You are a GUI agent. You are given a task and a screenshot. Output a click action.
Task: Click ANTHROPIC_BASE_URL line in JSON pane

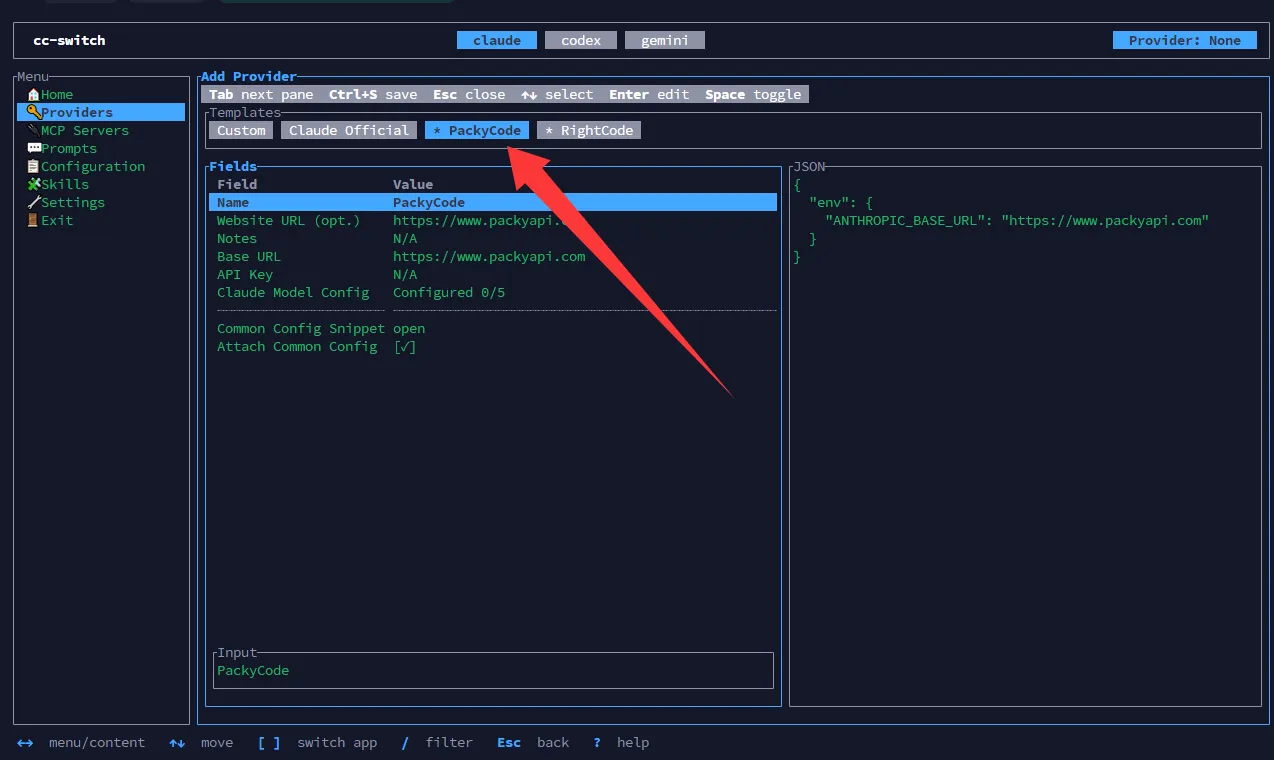[x=1017, y=221]
